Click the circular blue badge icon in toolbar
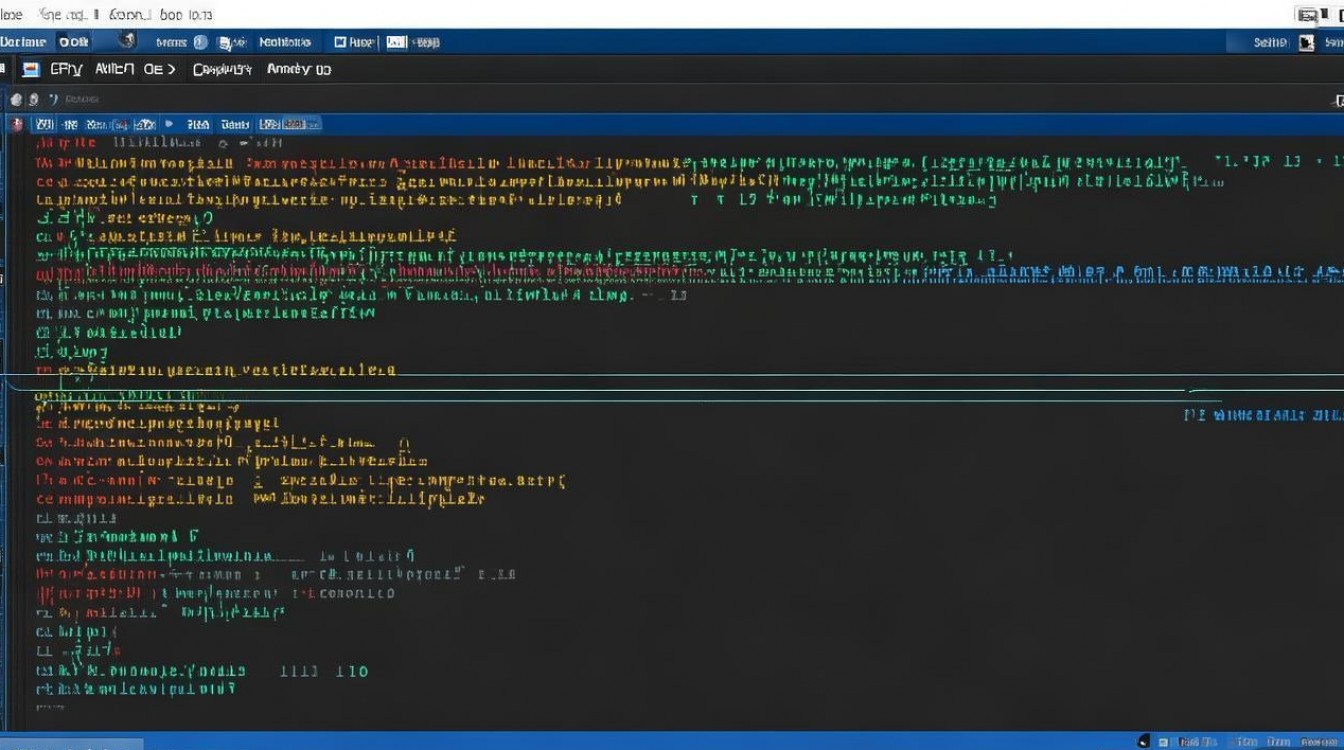The image size is (1344, 750). [x=200, y=42]
